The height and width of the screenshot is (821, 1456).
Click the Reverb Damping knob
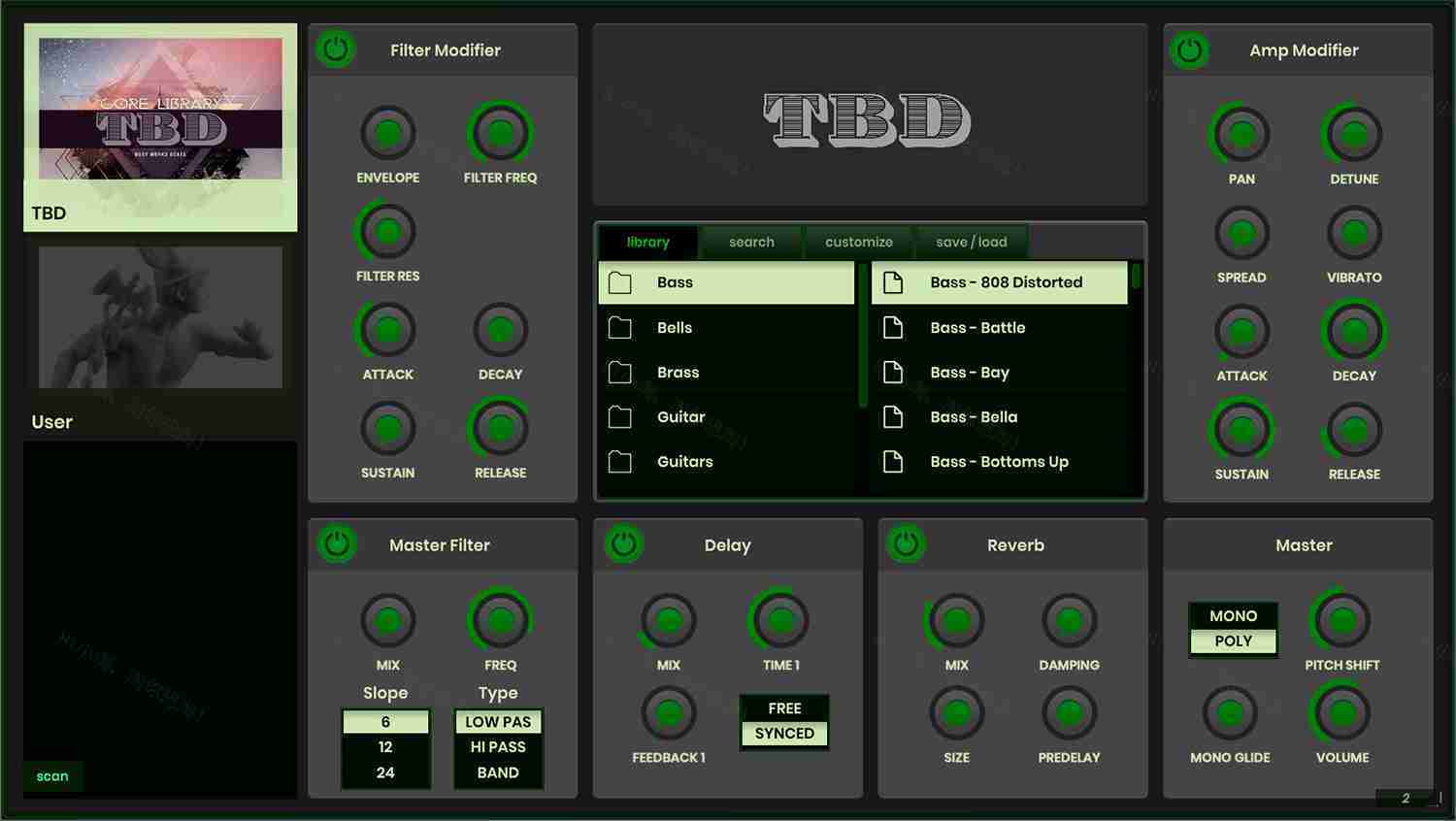point(1069,620)
